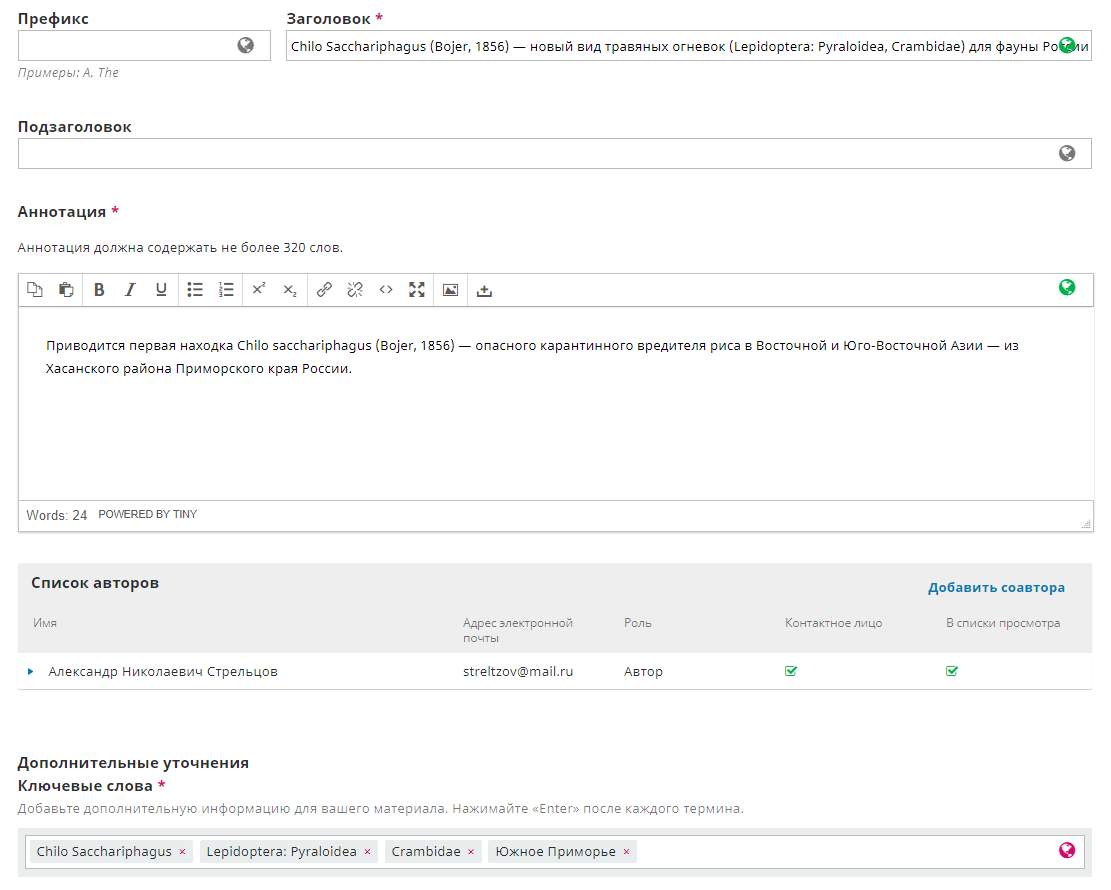Click the editor resize handle corner
The width and height of the screenshot is (1111, 890).
1086,523
